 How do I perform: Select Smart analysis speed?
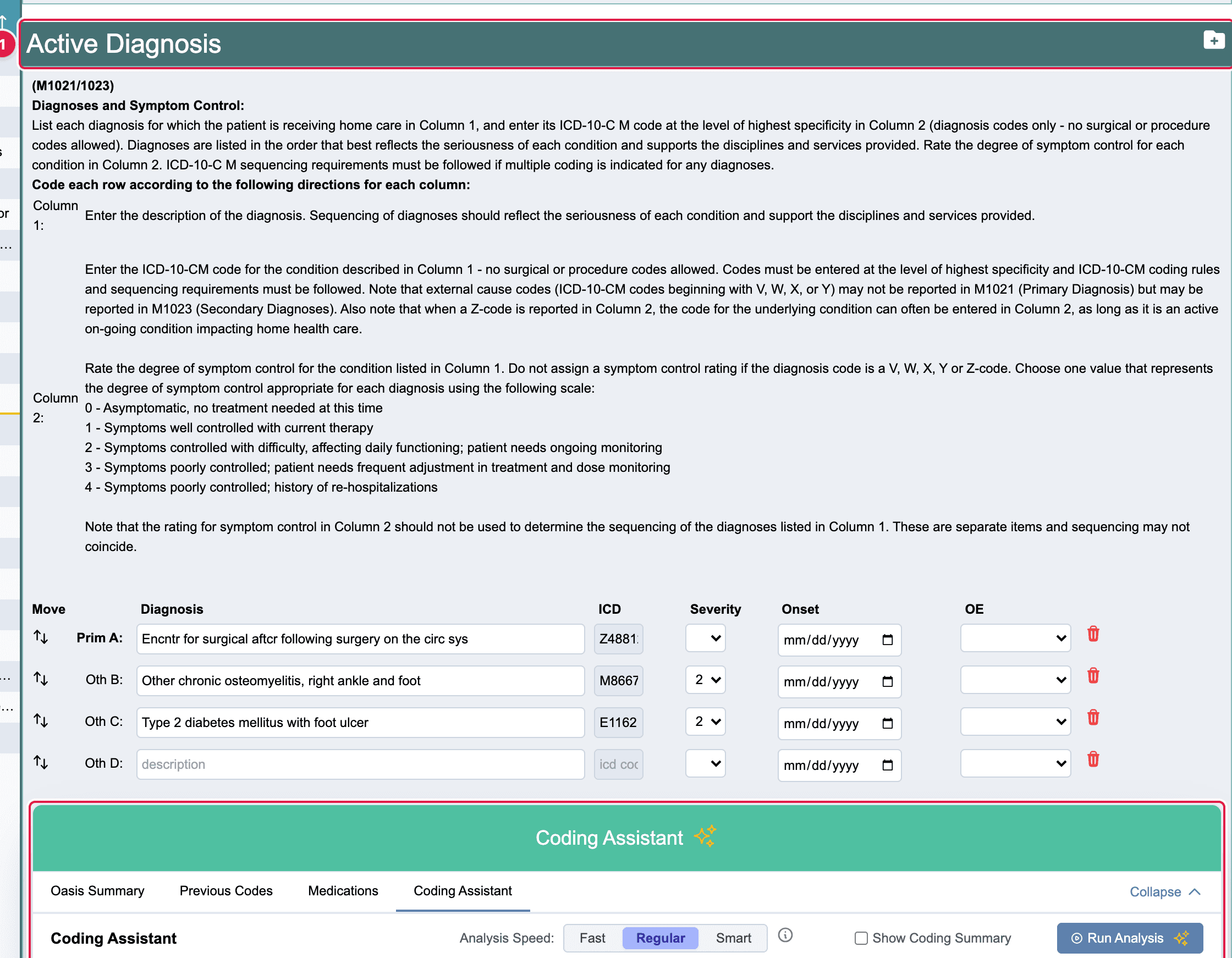pyautogui.click(x=733, y=938)
